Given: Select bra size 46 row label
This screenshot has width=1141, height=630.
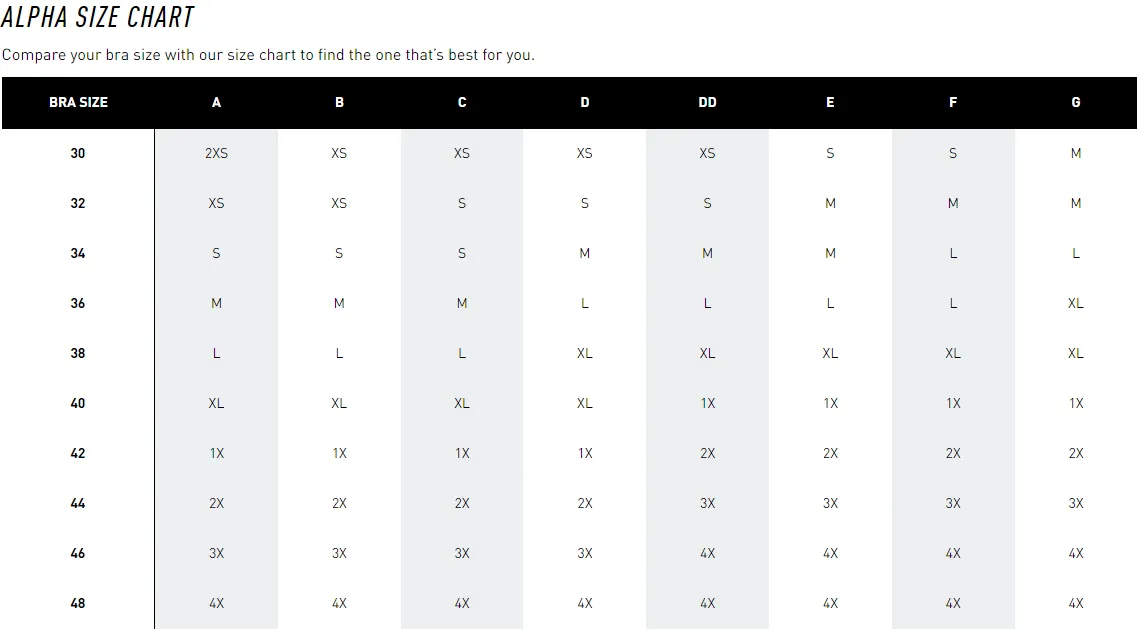Looking at the screenshot, I should 78,554.
